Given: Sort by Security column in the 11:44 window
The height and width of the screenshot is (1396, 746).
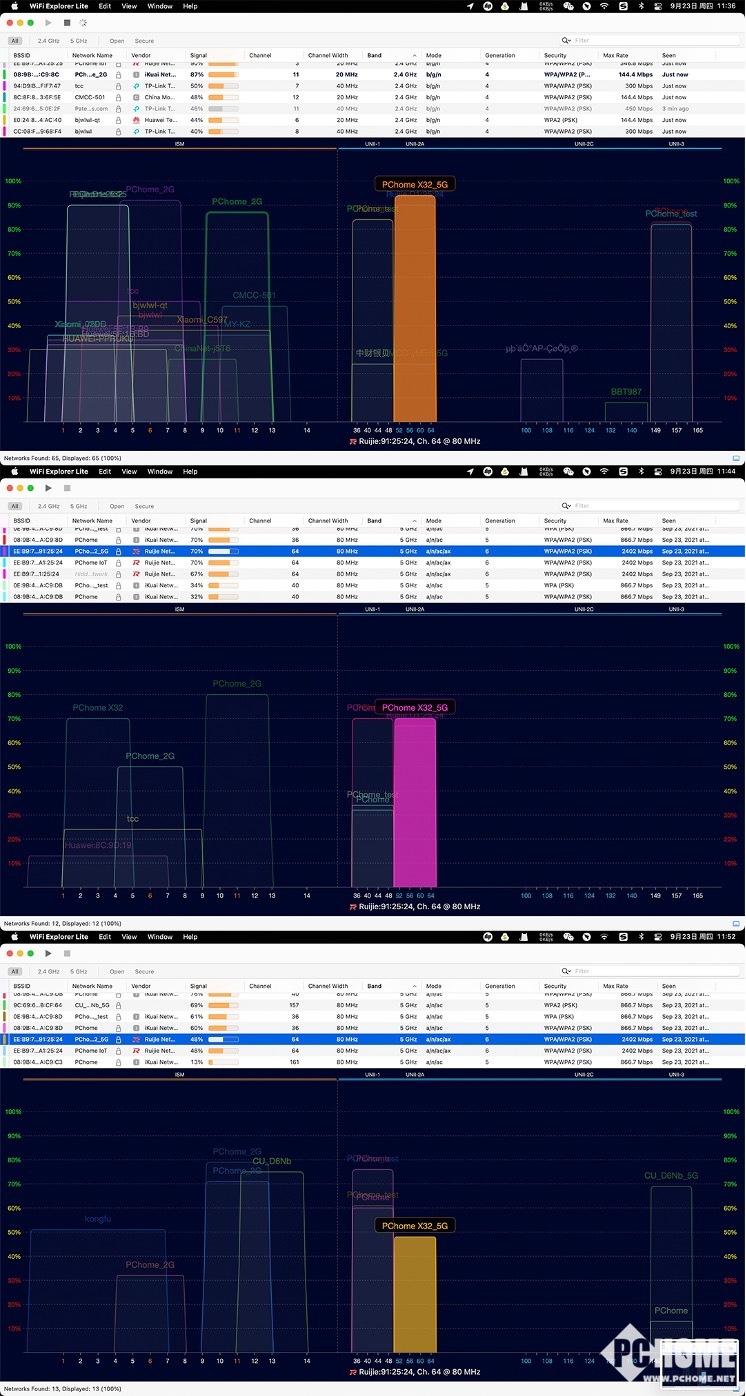Looking at the screenshot, I should [568, 520].
